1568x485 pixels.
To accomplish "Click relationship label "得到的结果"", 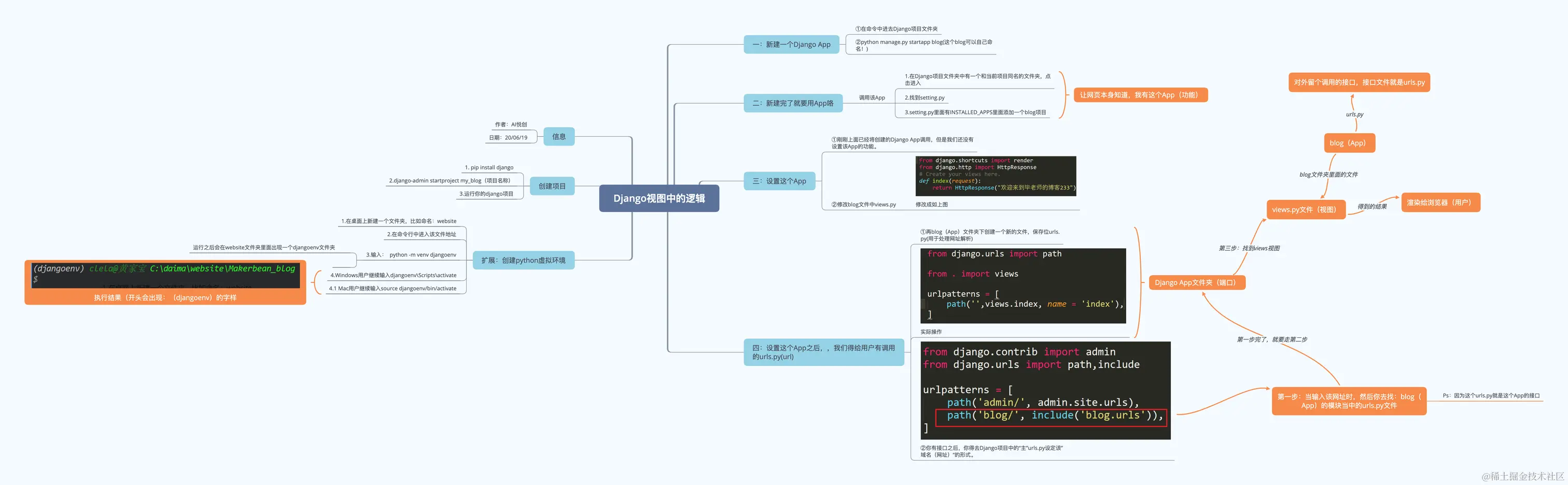I will (1372, 206).
